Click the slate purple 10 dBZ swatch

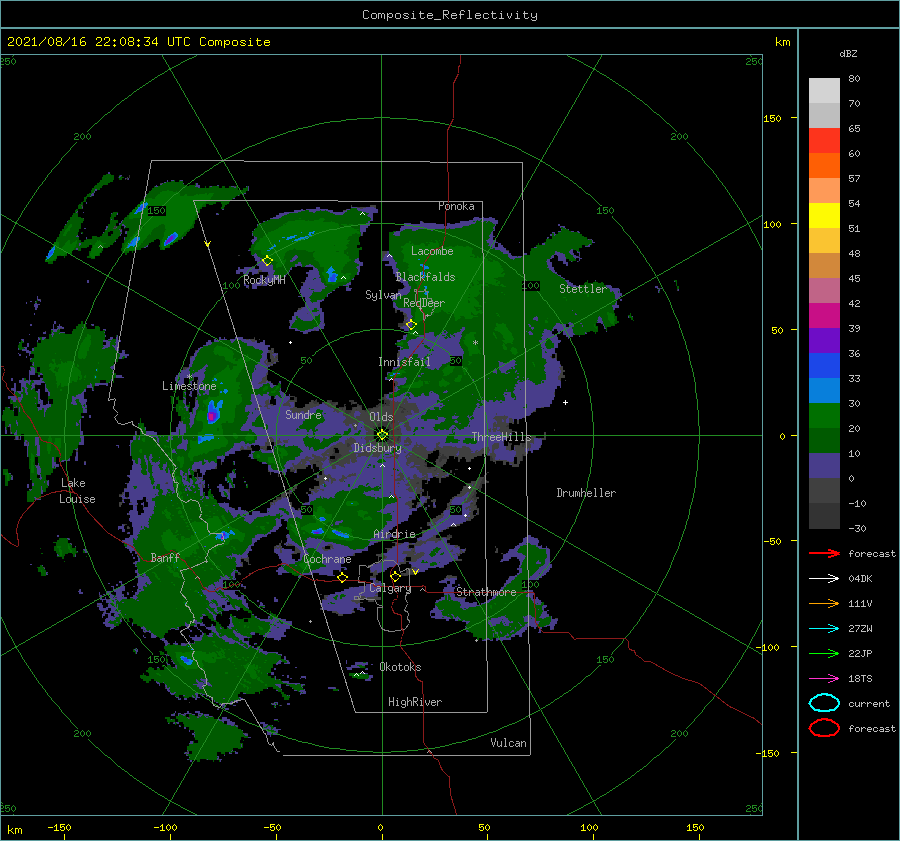click(824, 466)
